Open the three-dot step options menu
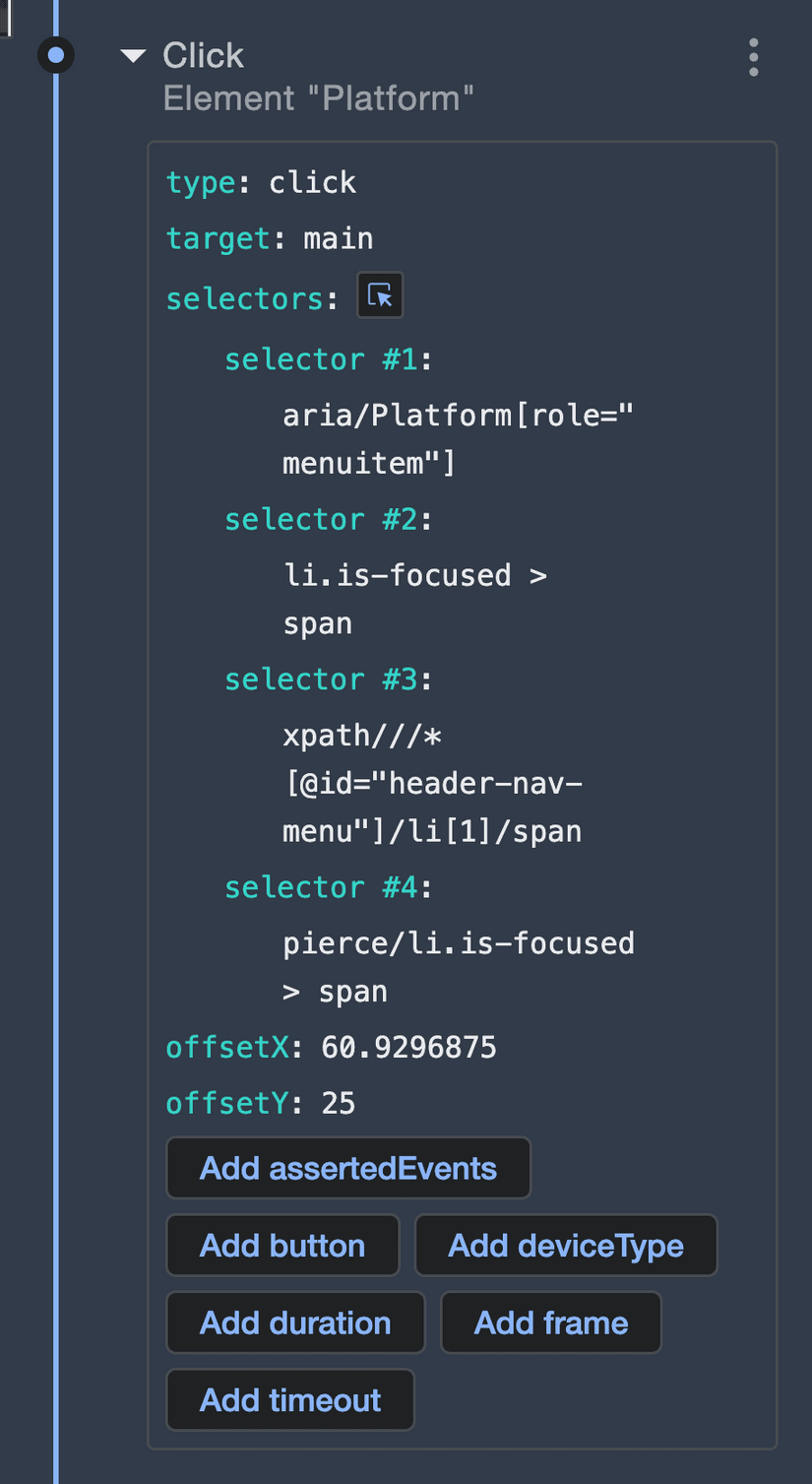 point(753,58)
